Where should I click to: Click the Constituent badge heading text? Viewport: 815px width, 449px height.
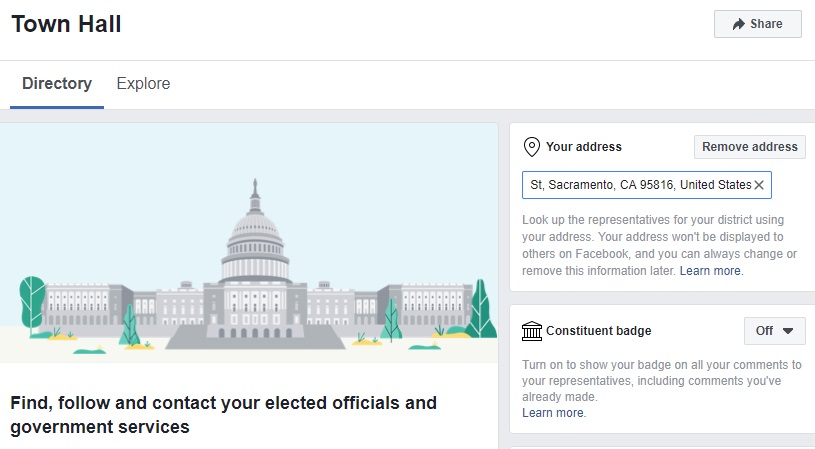click(598, 331)
